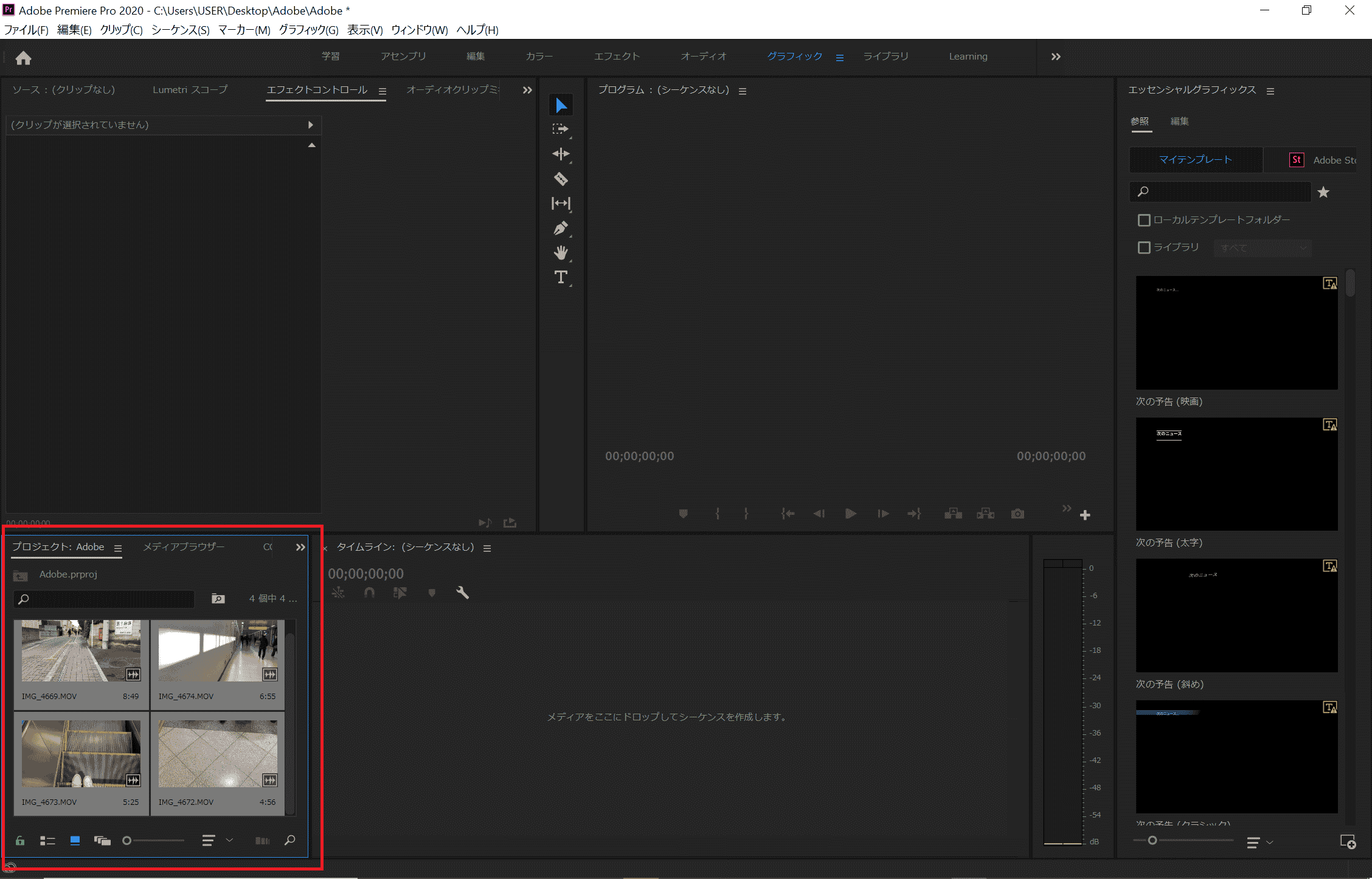
Task: Select the Ripple Edit tool
Action: click(561, 154)
